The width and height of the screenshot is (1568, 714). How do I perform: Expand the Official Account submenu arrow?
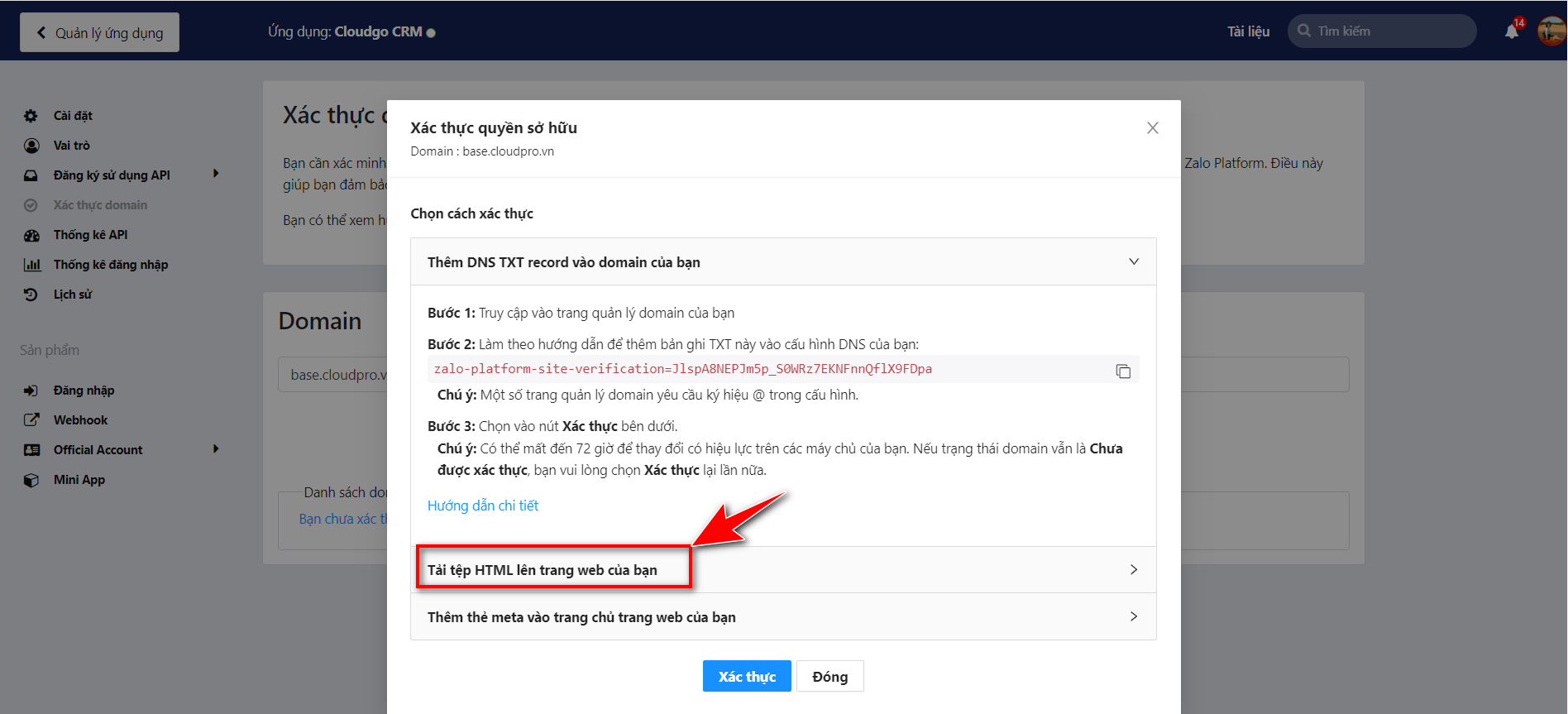(x=216, y=449)
